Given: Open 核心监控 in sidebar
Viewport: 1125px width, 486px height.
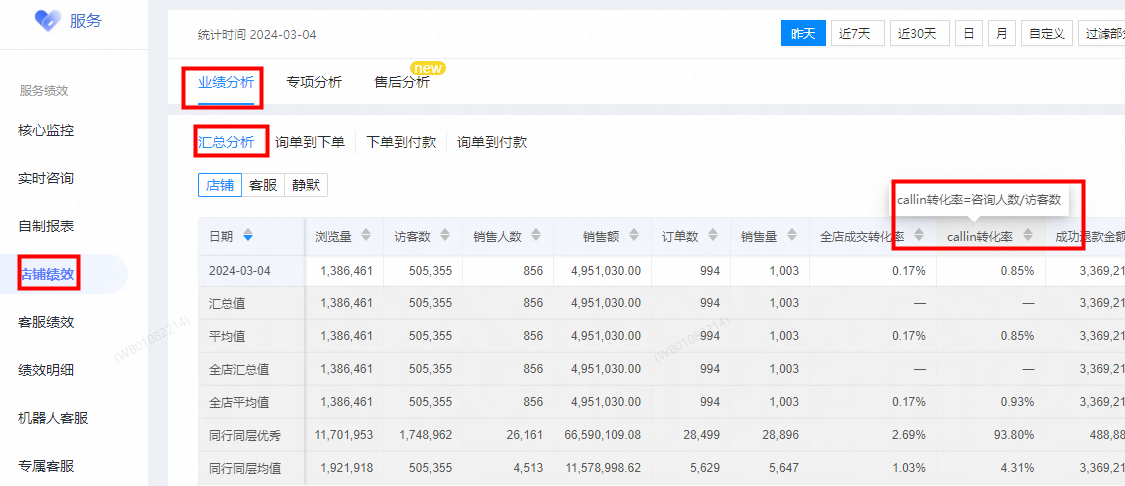Looking at the screenshot, I should 46,131.
